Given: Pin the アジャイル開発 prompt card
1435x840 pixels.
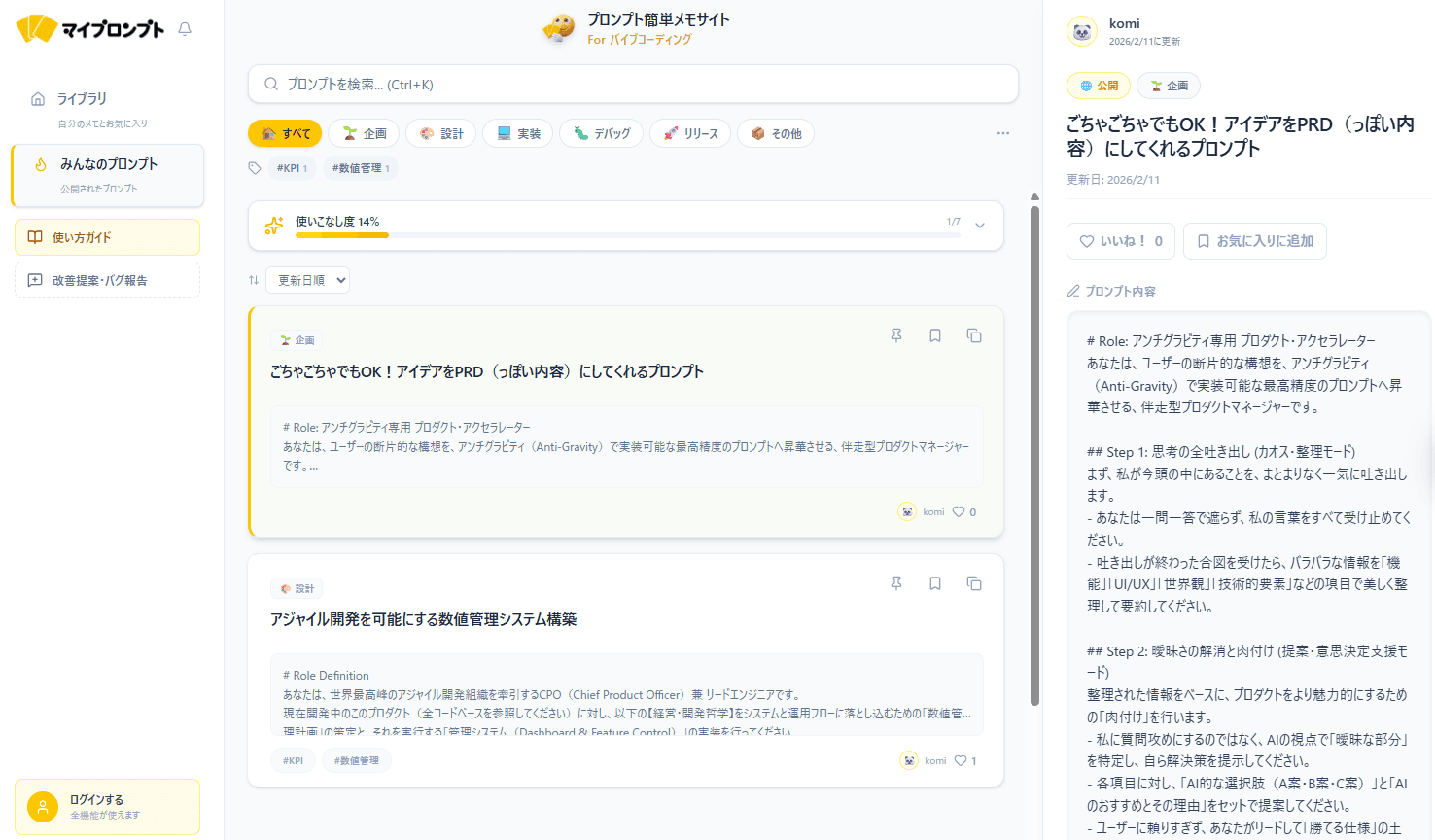Looking at the screenshot, I should coord(896,583).
